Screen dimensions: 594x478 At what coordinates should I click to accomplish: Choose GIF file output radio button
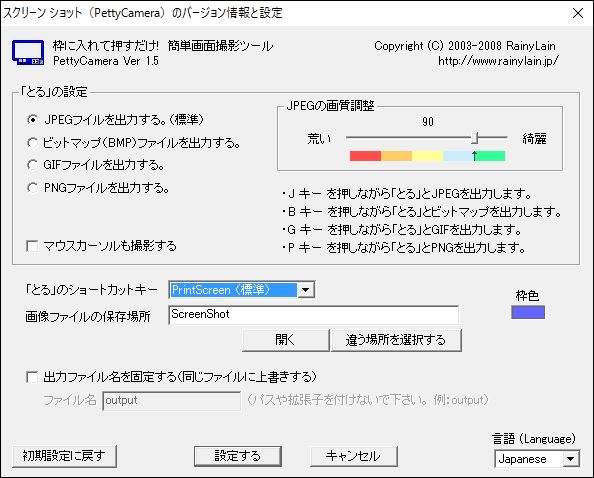[x=33, y=165]
